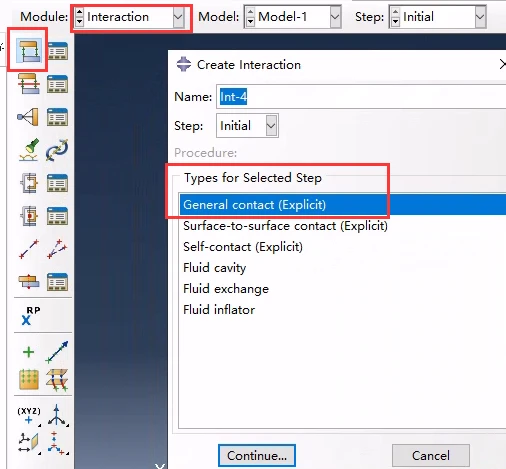The height and width of the screenshot is (469, 506).
Task: Select the Create Constraint tool
Action: (28, 117)
